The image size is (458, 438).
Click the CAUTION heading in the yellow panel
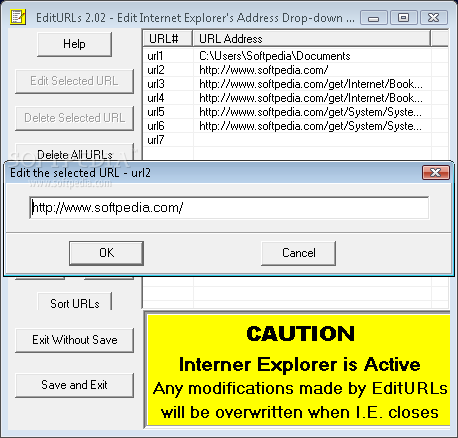300,334
